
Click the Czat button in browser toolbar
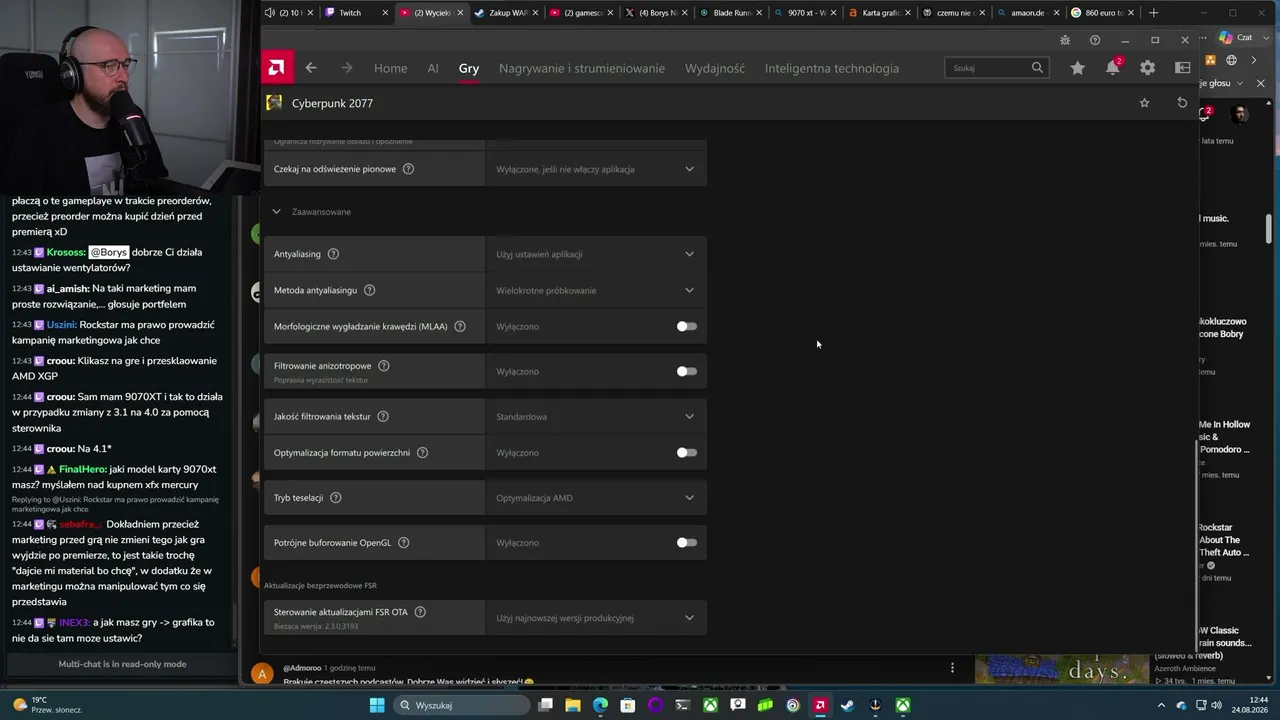click(x=1235, y=38)
